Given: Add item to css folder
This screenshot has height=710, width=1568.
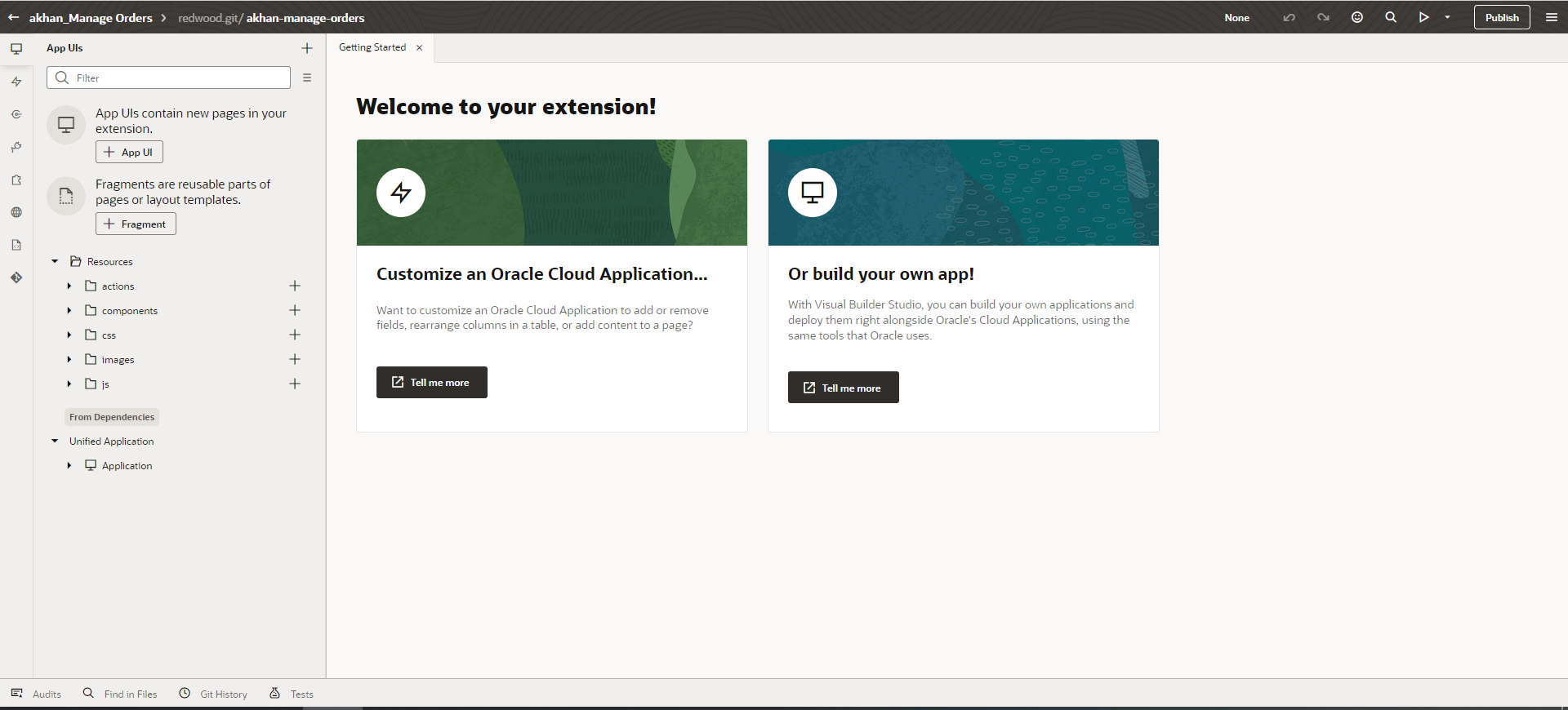Looking at the screenshot, I should (x=295, y=335).
